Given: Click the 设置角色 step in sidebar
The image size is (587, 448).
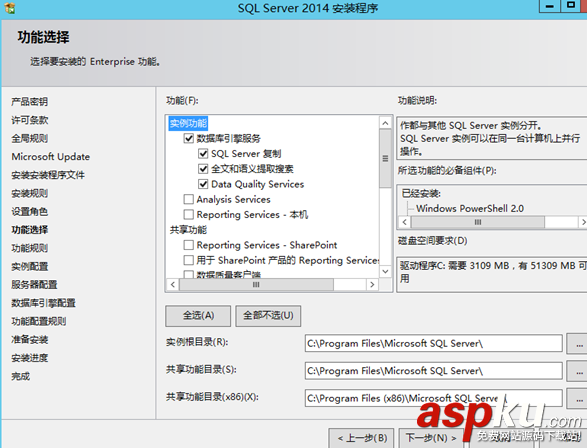Looking at the screenshot, I should [30, 211].
